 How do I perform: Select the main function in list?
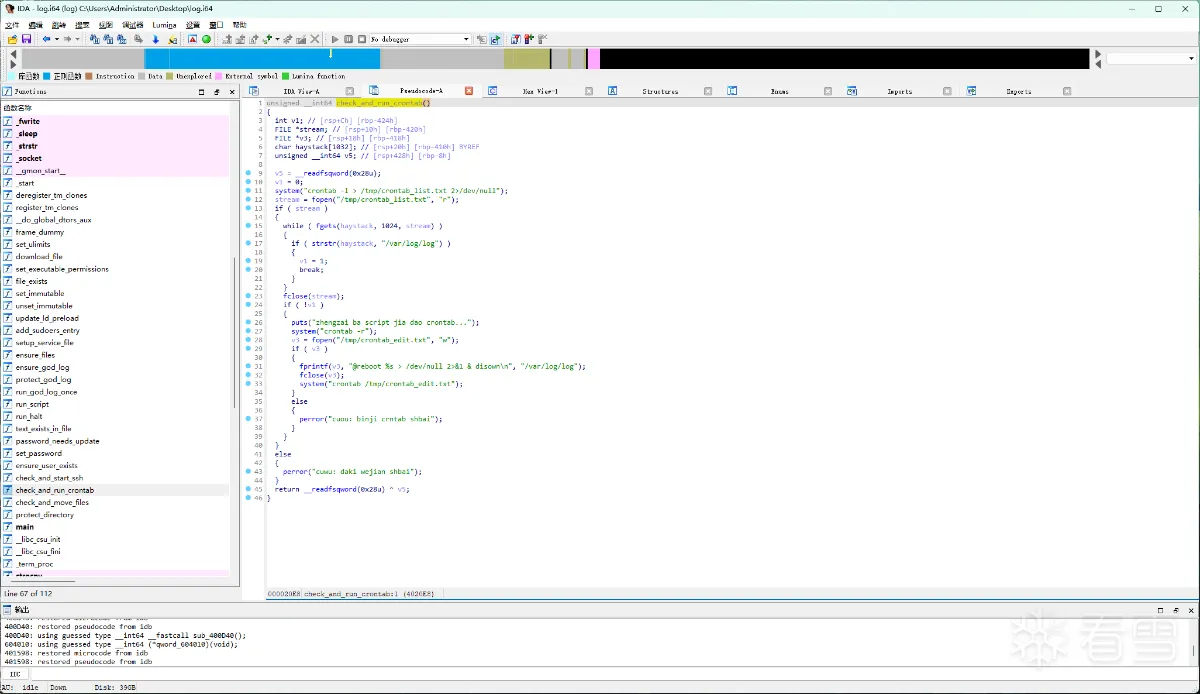click(24, 527)
